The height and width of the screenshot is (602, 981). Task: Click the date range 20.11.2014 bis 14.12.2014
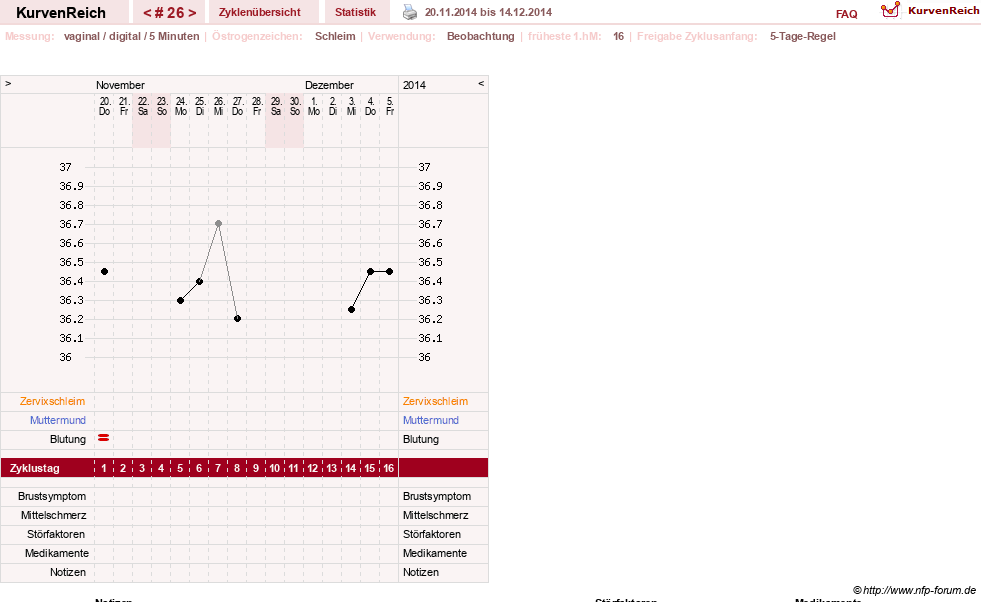[x=488, y=12]
